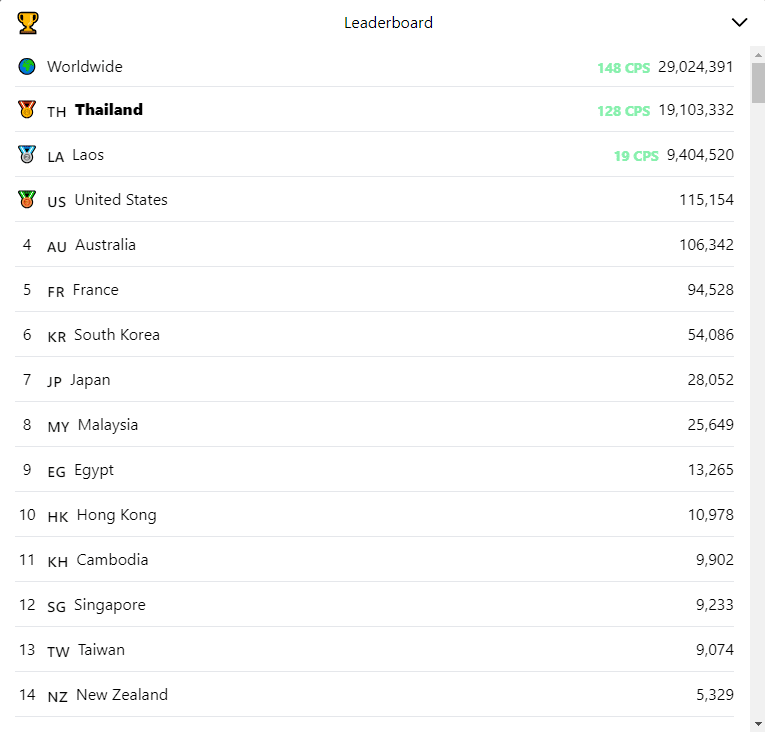Click the Worldwide 148 CPS indicator
765x732 pixels.
pyautogui.click(x=624, y=68)
